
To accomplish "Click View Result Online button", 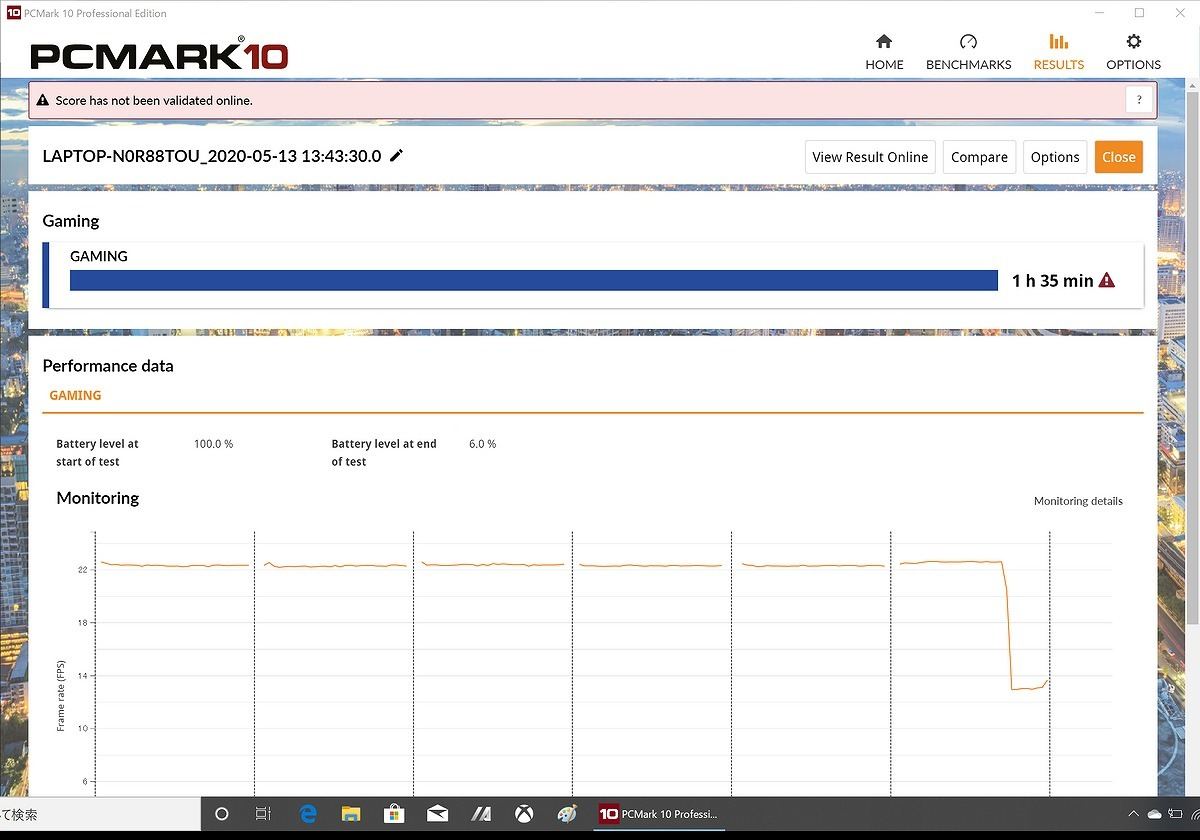I will (x=870, y=157).
